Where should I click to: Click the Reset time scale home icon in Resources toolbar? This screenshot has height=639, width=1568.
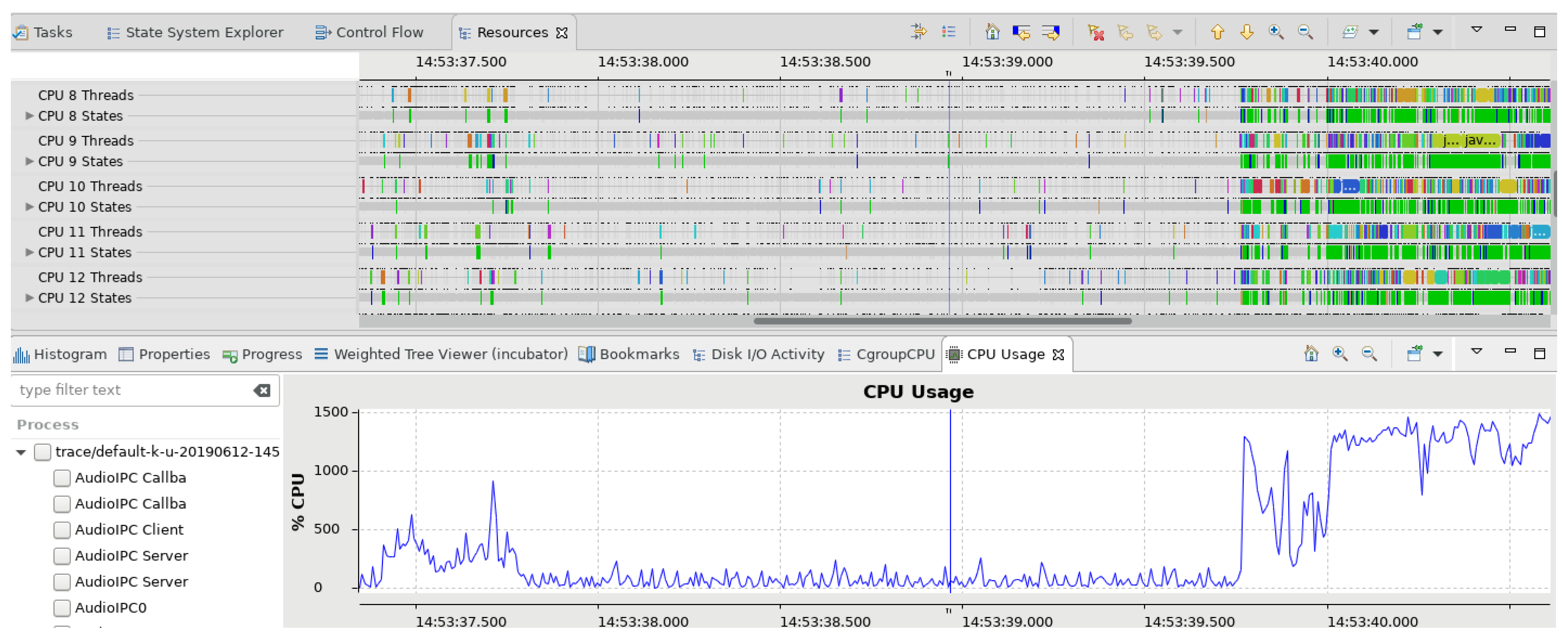[991, 31]
